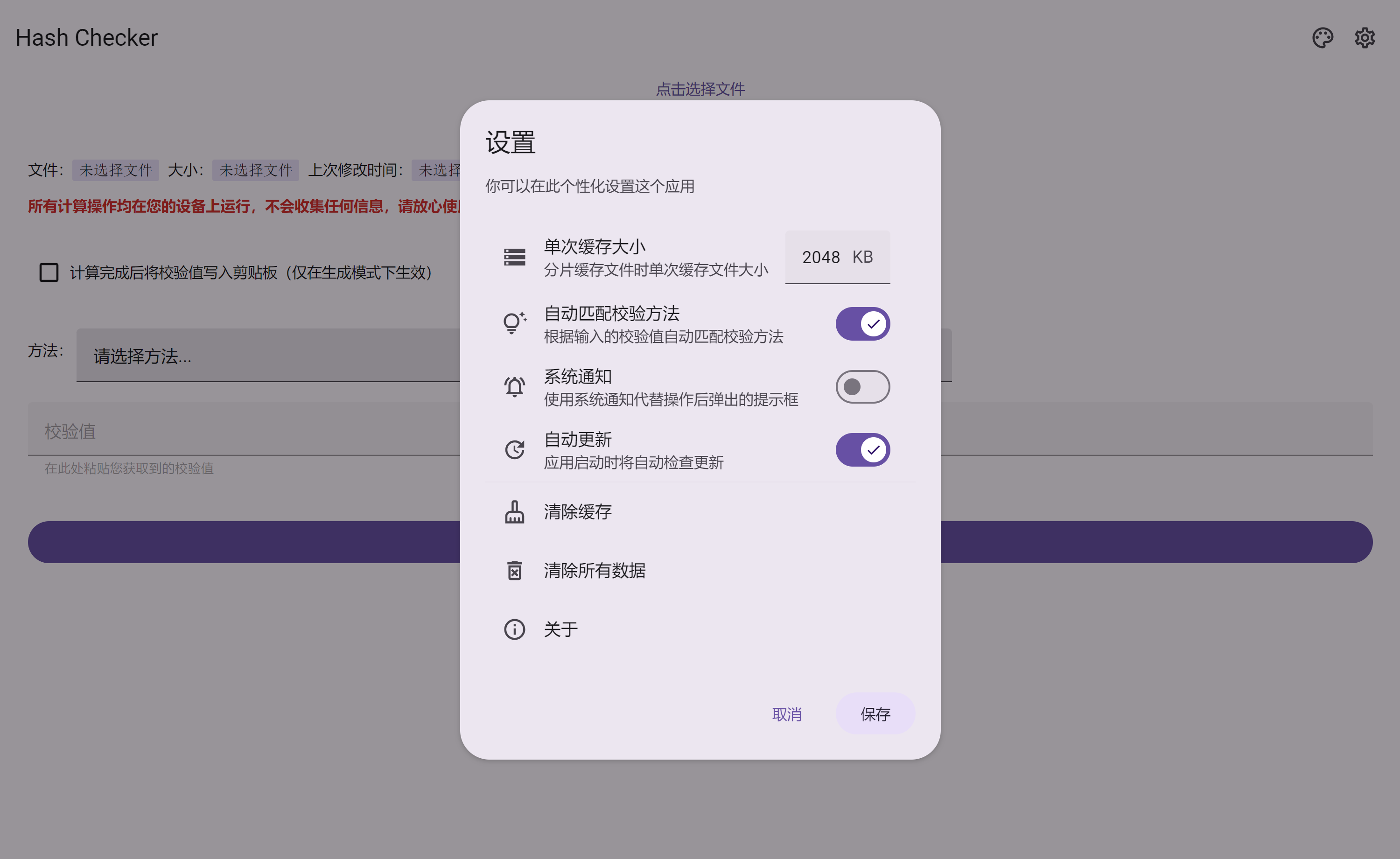Open the 请选择方法 method dropdown
Viewport: 1400px width, 859px height.
(267, 356)
